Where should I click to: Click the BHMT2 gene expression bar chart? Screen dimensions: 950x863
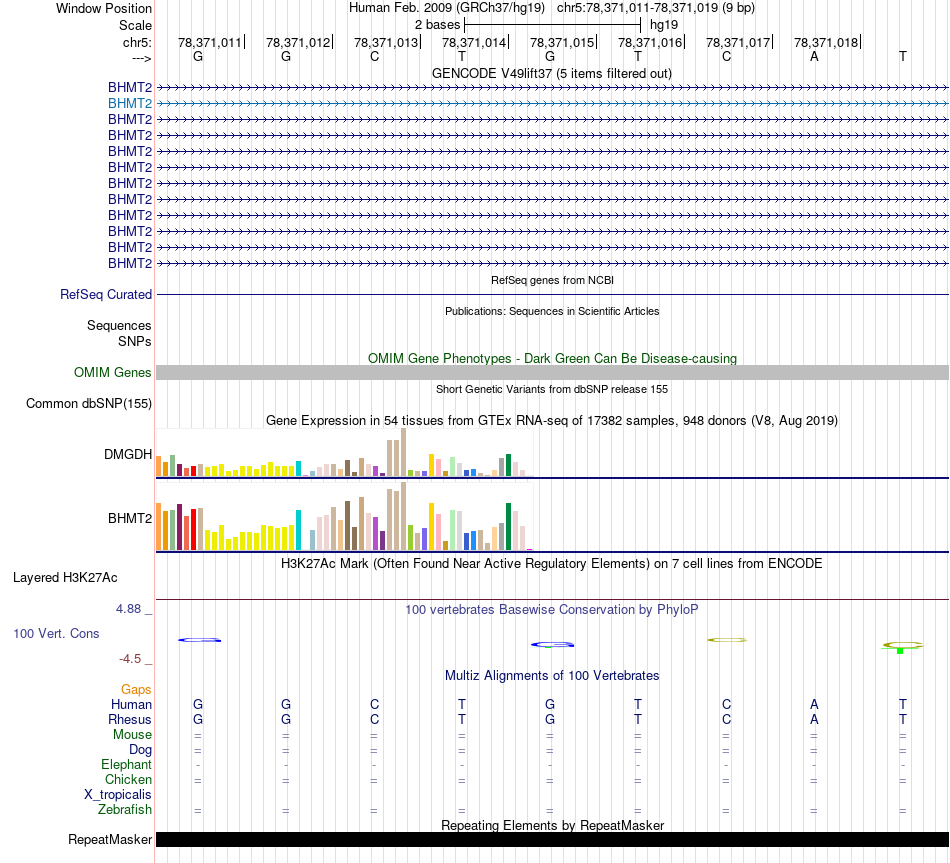coord(344,516)
